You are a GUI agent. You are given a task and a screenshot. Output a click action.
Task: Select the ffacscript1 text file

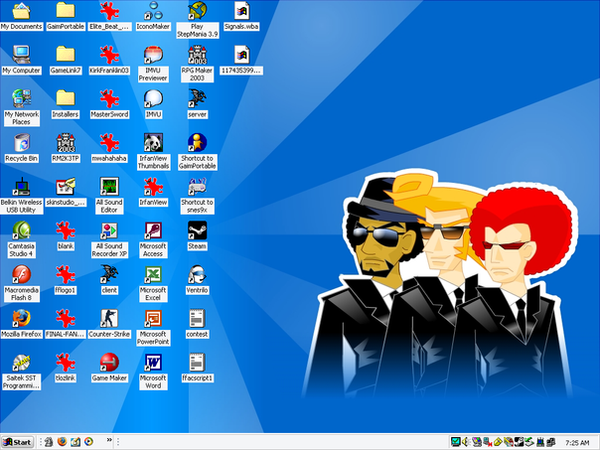pyautogui.click(x=197, y=363)
